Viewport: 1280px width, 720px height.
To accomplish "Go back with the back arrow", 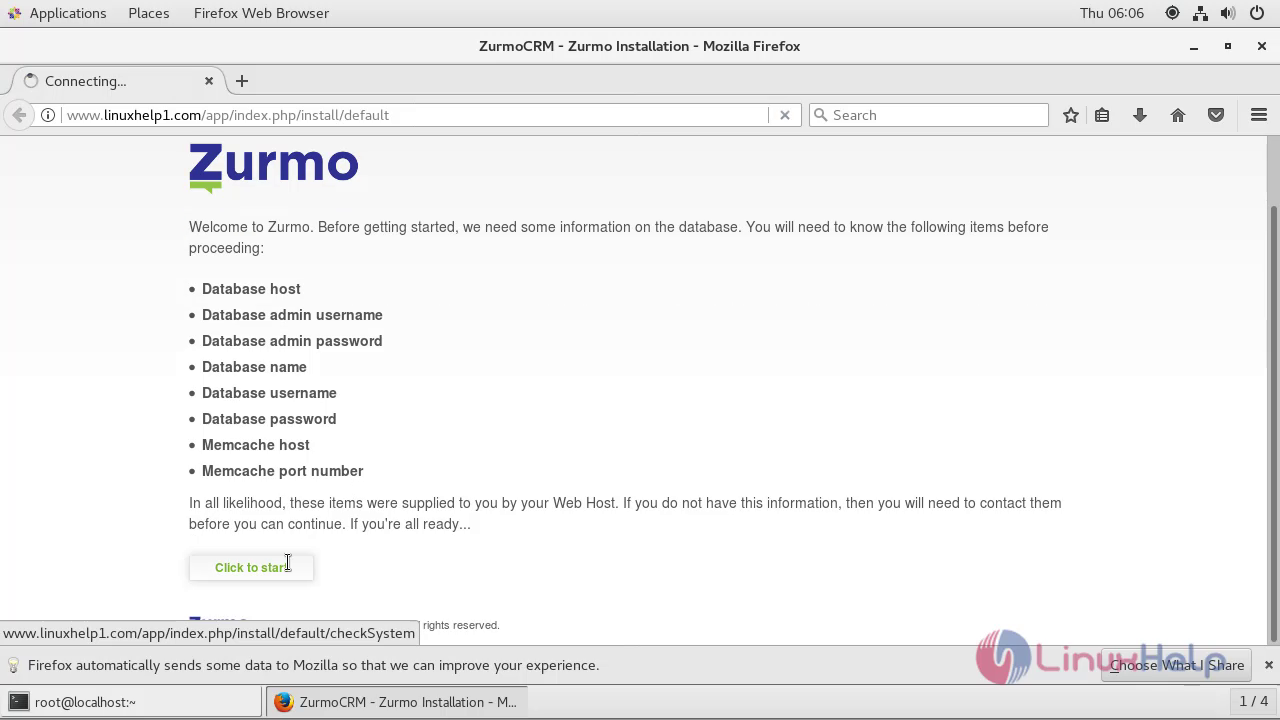I will (18, 115).
